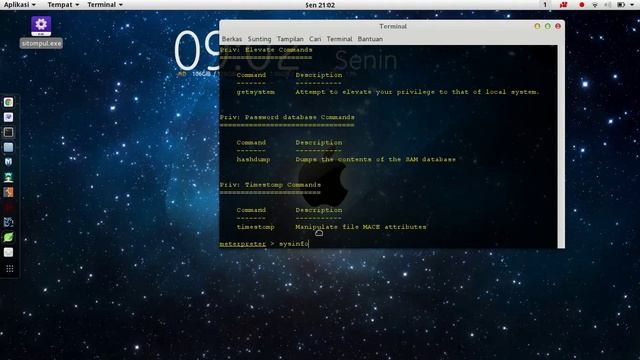
Task: Click the workspace indicator '1' in the top bar
Action: coord(544,5)
